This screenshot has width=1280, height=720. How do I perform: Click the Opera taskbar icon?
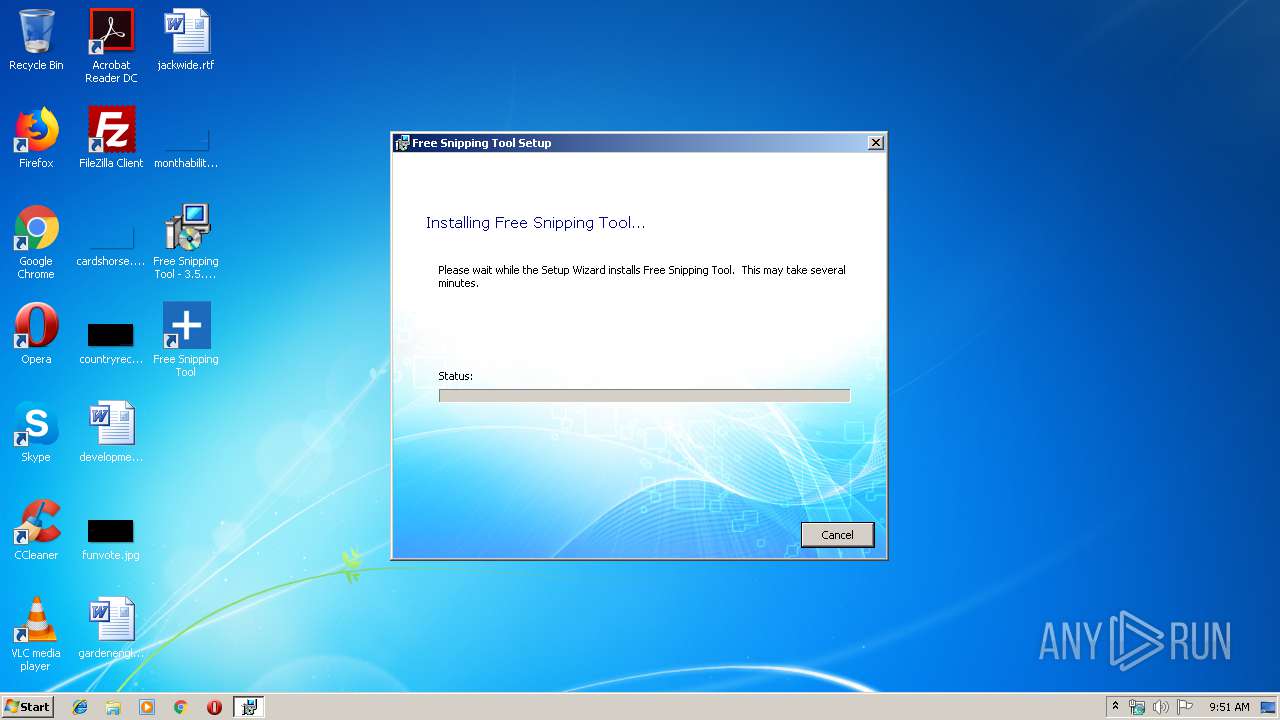tap(214, 707)
